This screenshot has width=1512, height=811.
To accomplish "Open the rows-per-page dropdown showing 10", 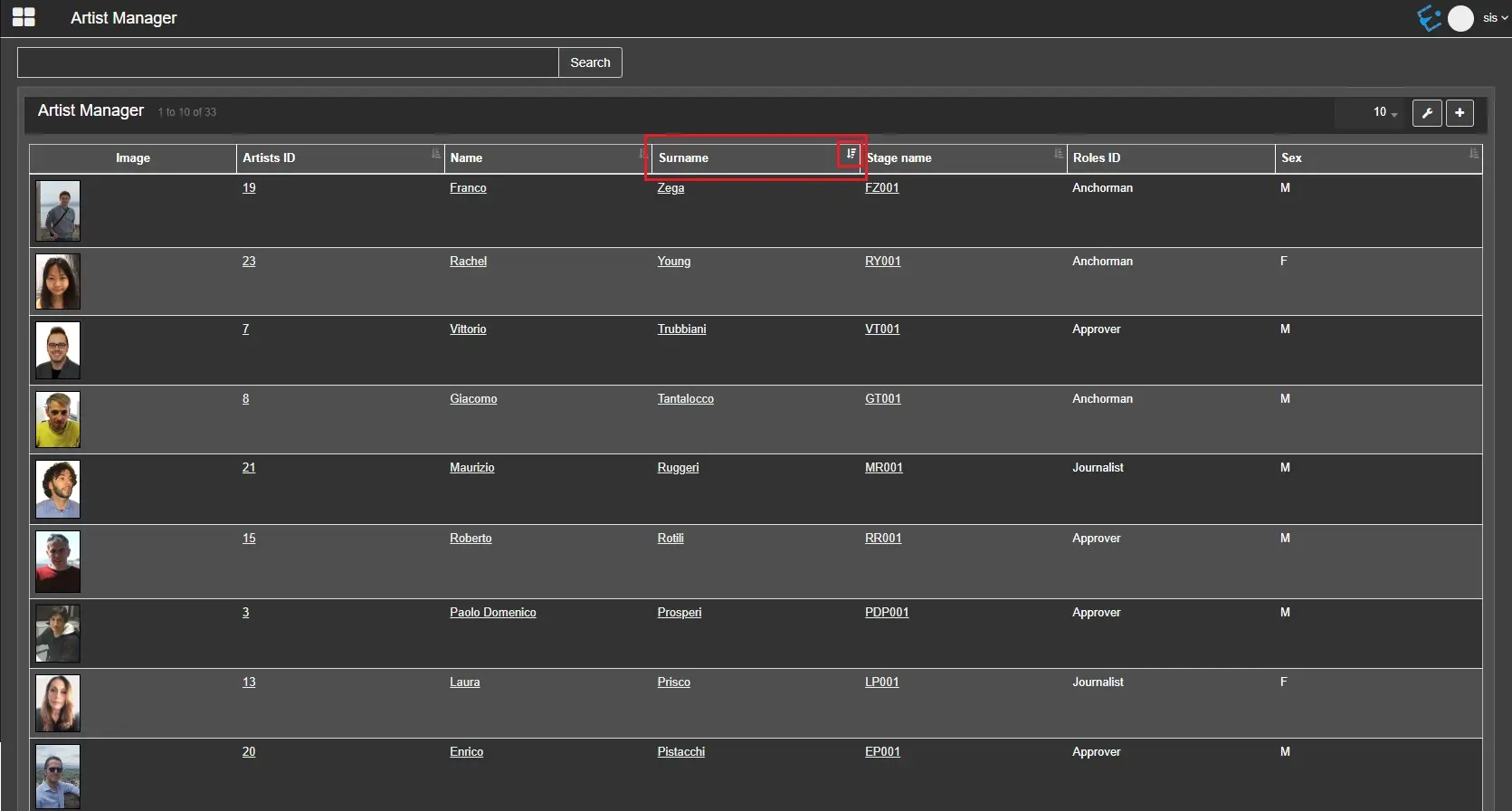I will click(1384, 112).
